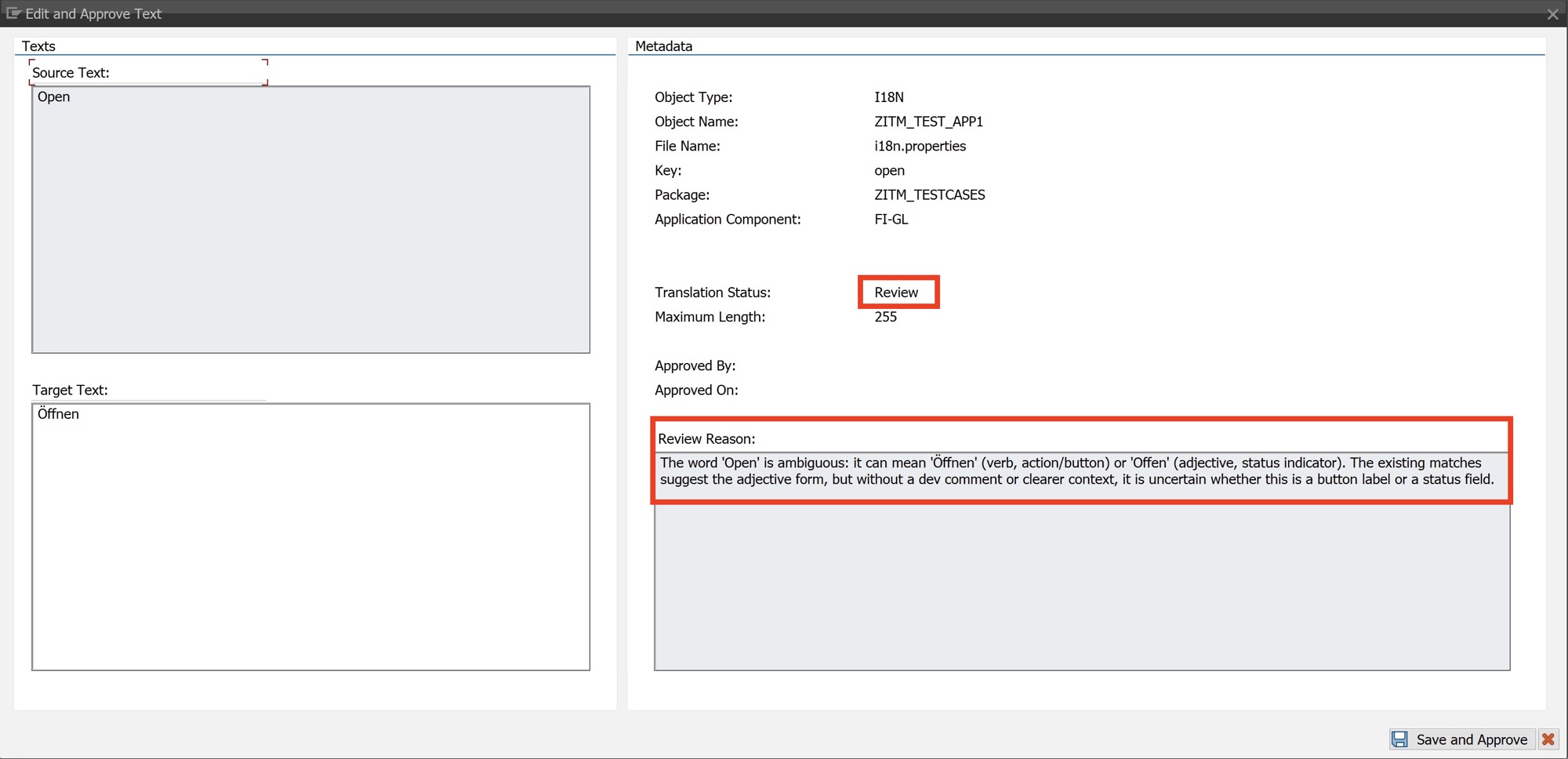Click the Review Reason label

pos(706,439)
